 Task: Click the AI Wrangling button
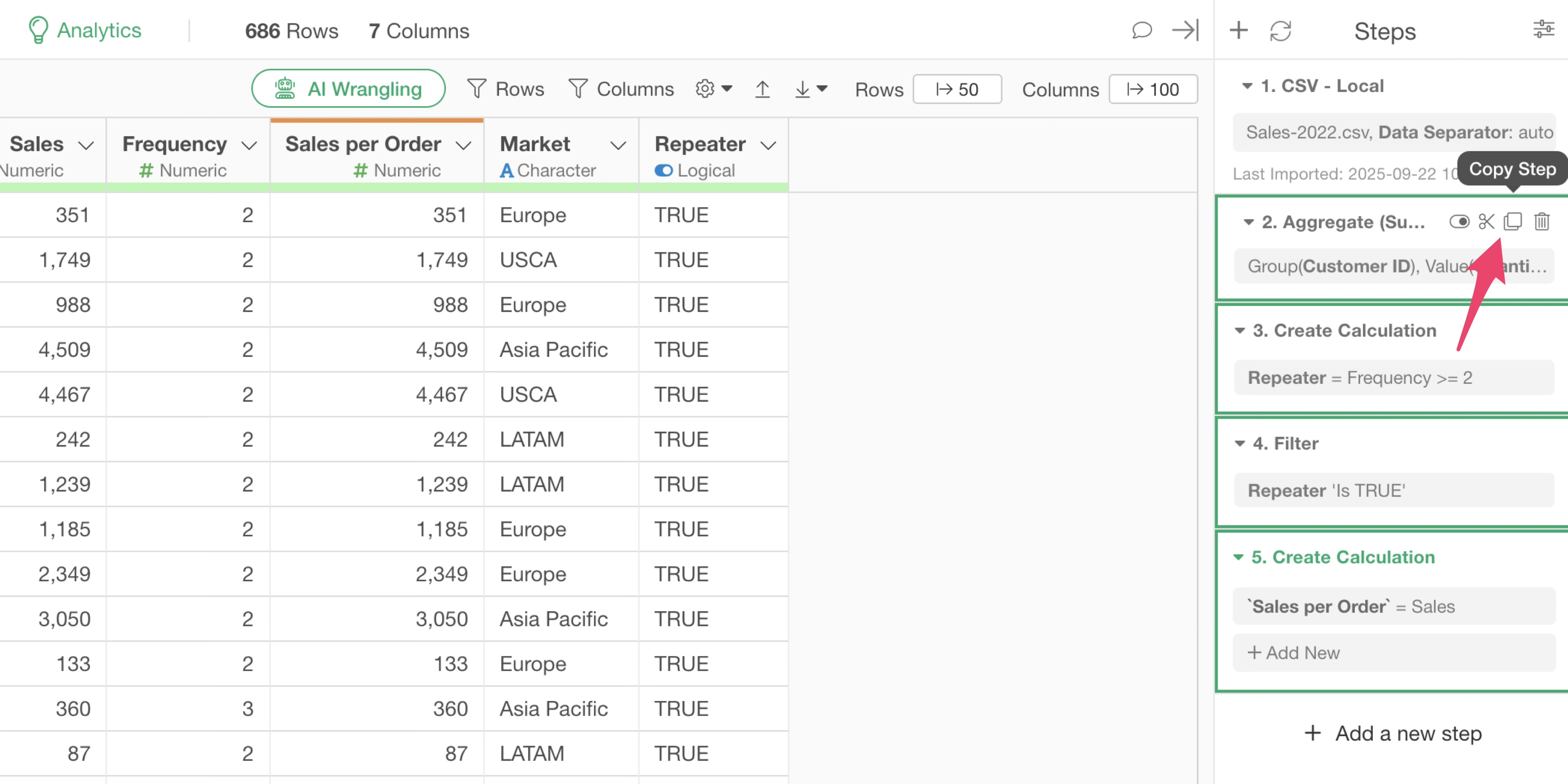[348, 89]
